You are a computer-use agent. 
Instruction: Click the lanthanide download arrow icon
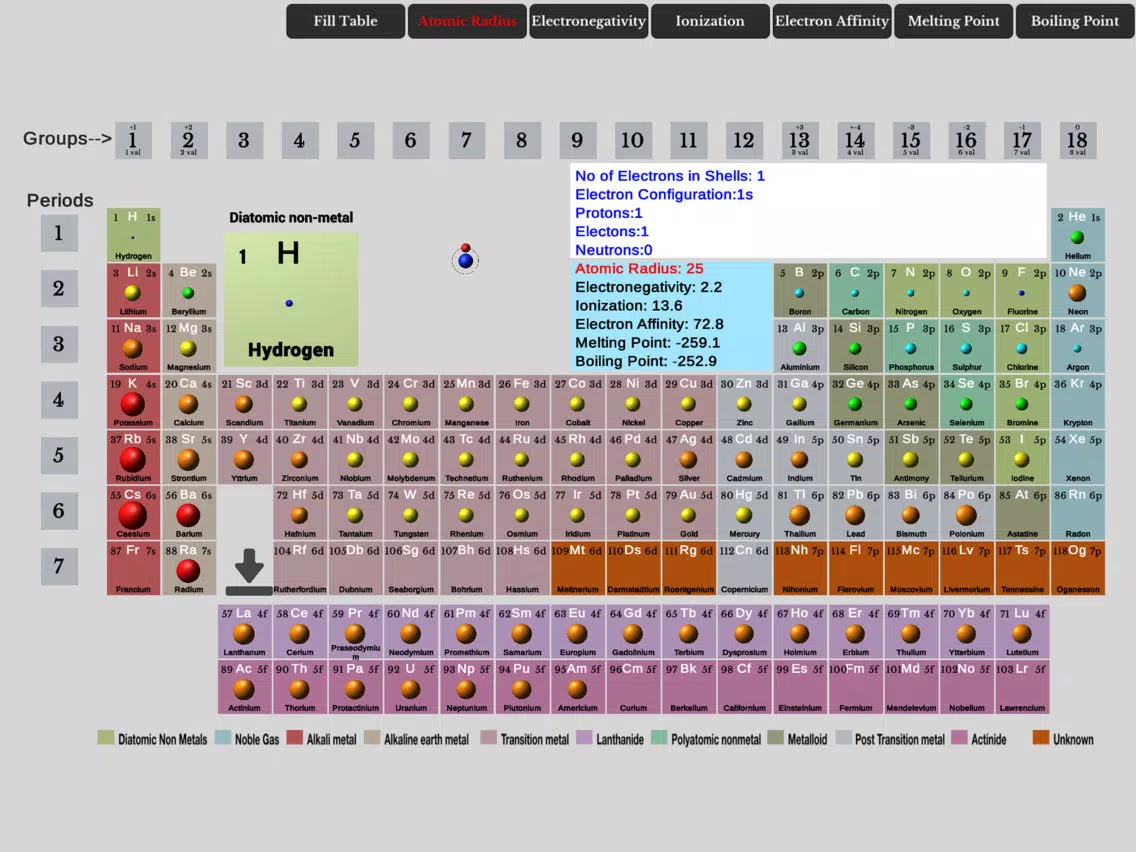(x=249, y=572)
